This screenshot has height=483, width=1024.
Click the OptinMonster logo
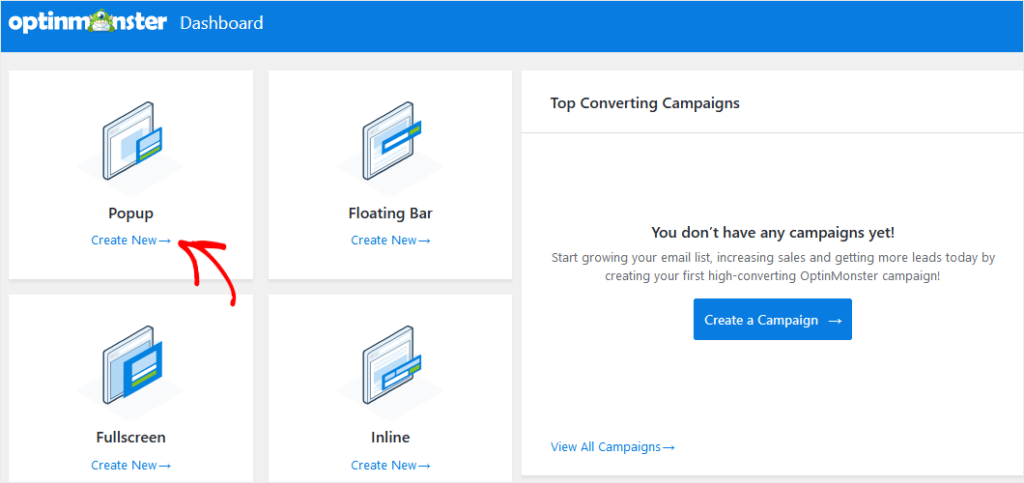pos(88,22)
